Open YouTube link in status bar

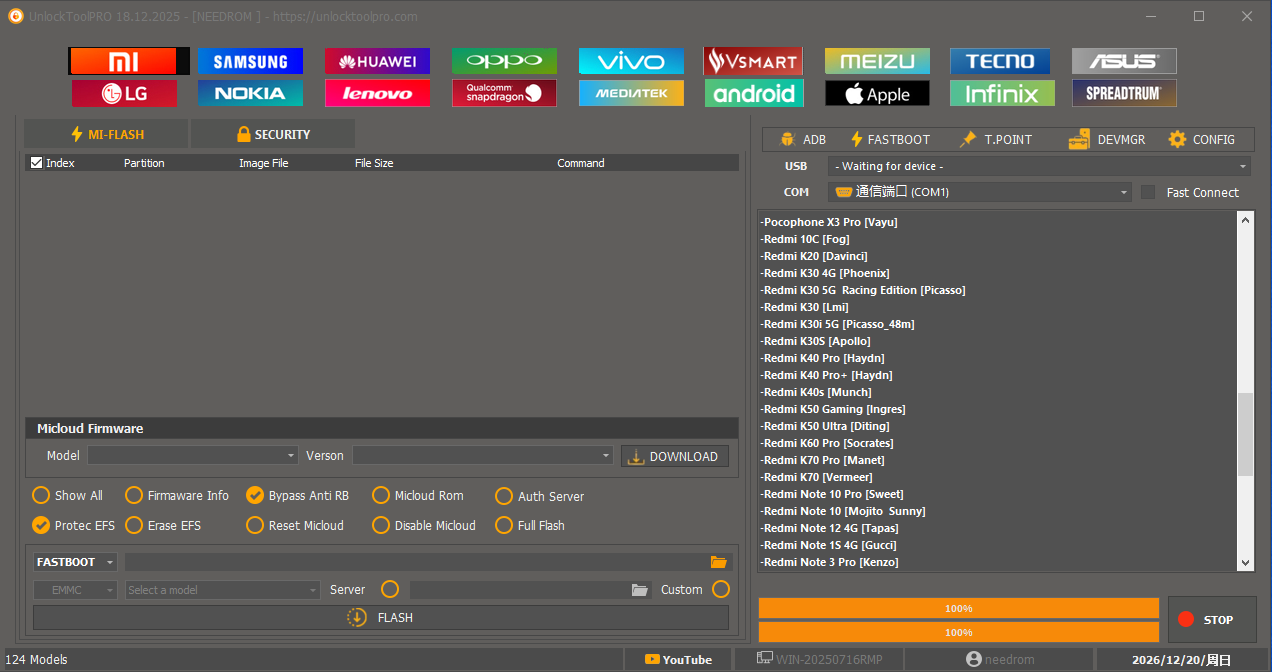click(x=679, y=660)
